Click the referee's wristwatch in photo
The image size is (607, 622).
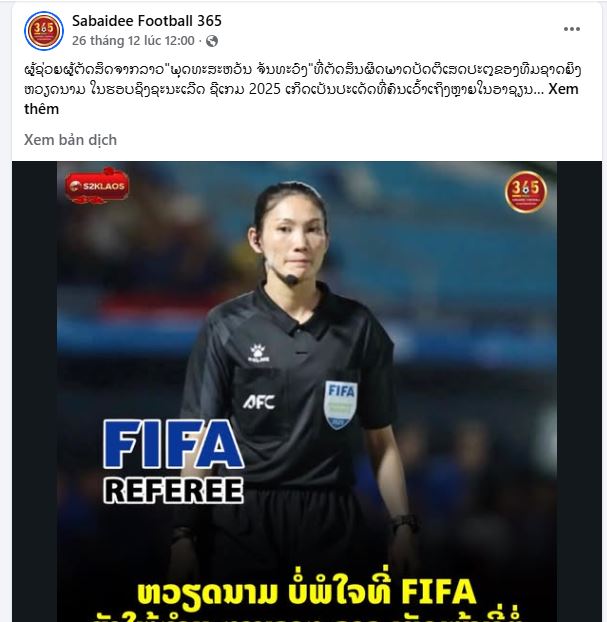pyautogui.click(x=405, y=523)
